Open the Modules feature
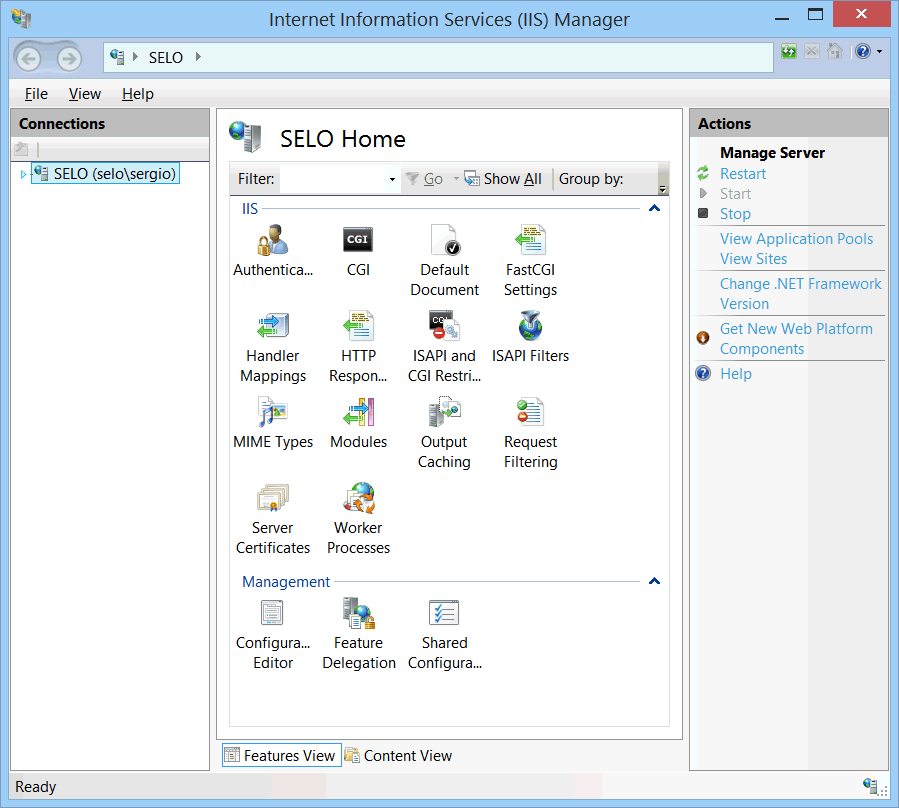This screenshot has height=808, width=899. [x=358, y=423]
